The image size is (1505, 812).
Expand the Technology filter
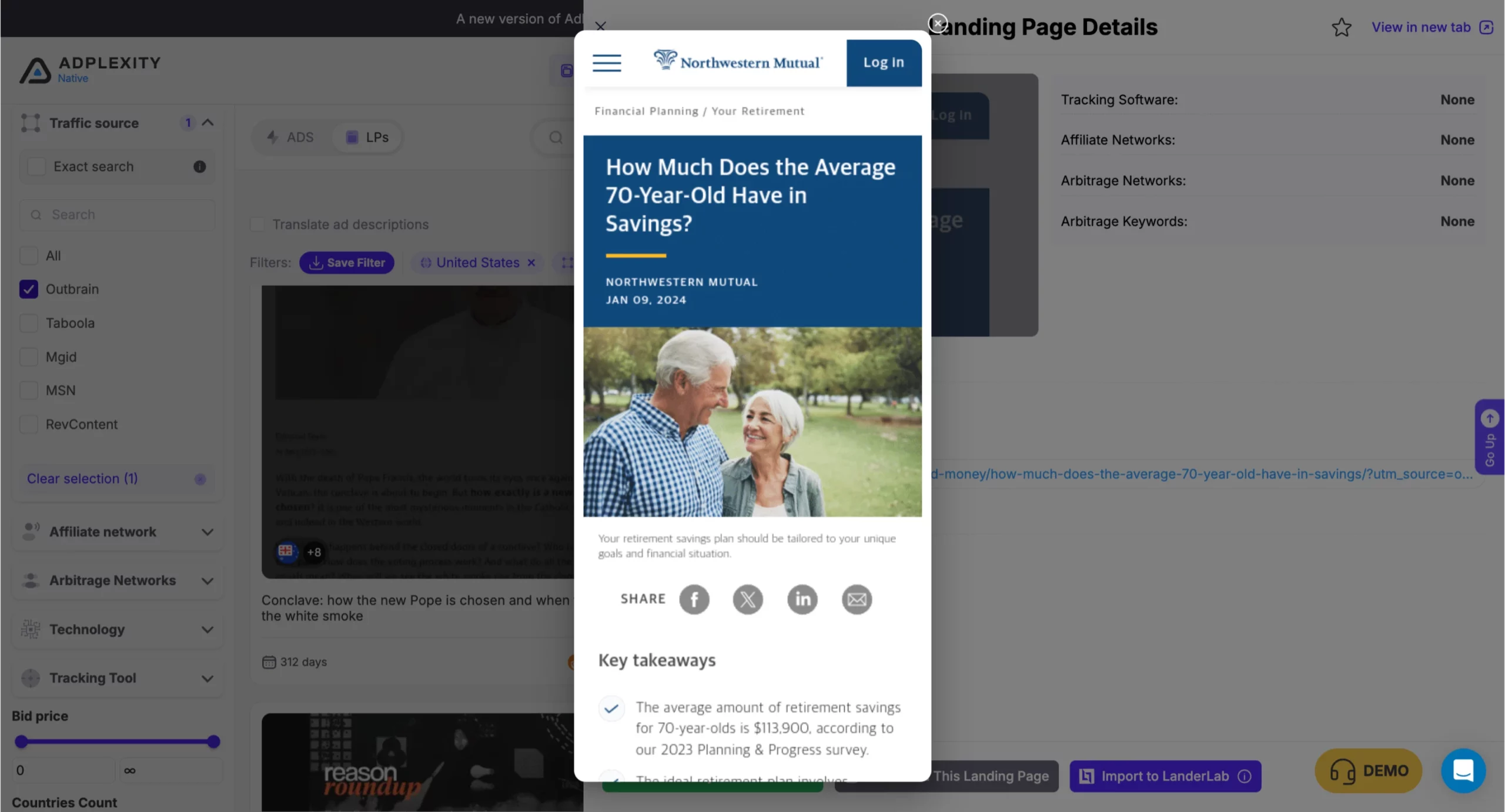pos(208,630)
